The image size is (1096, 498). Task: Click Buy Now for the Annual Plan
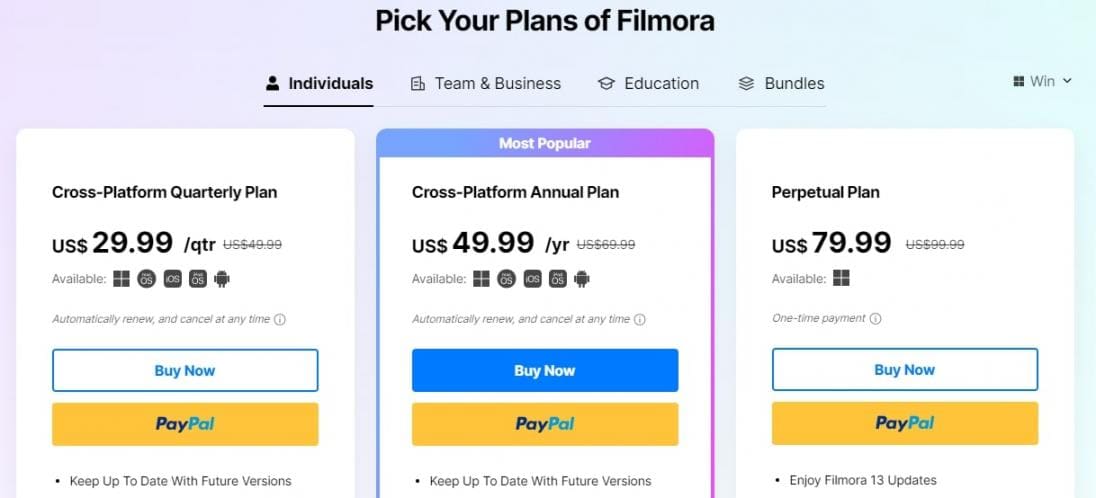point(545,370)
